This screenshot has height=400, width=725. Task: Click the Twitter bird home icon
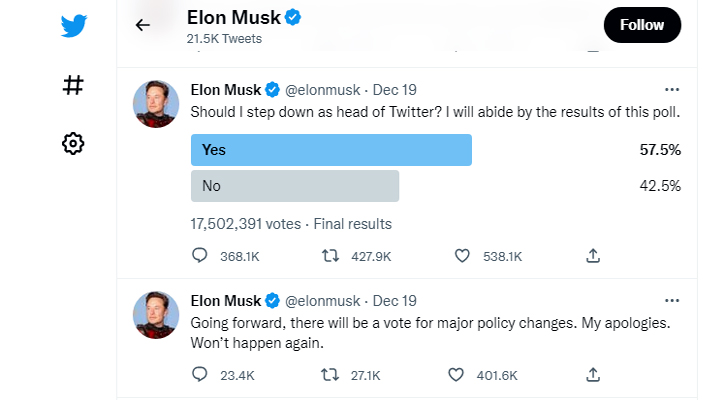coord(74,25)
